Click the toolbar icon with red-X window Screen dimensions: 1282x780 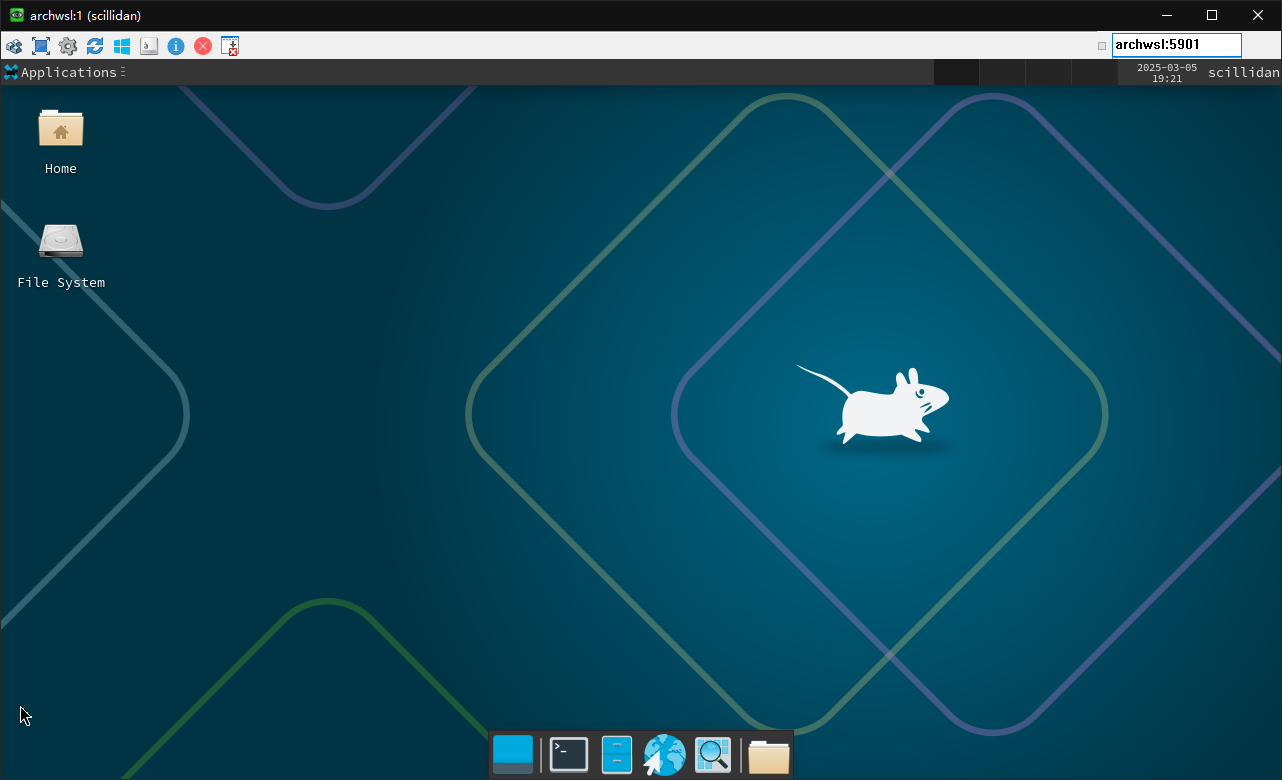tap(230, 46)
